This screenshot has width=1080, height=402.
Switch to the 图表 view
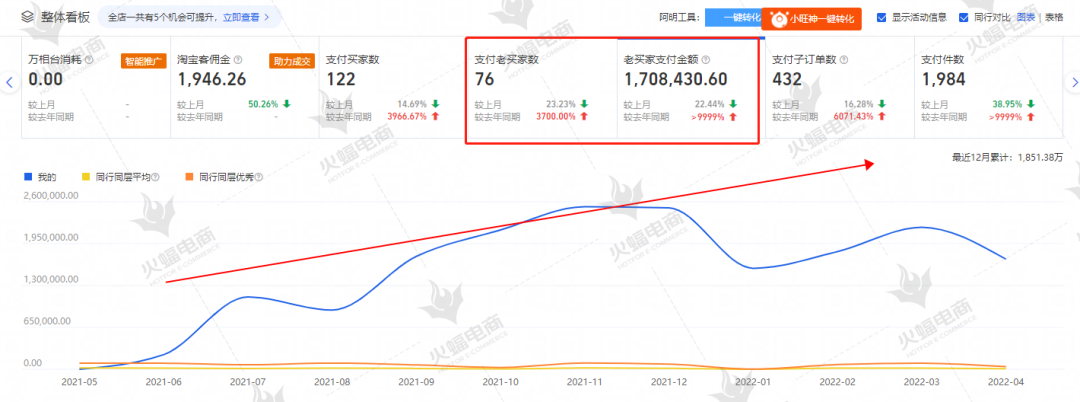(x=1026, y=17)
